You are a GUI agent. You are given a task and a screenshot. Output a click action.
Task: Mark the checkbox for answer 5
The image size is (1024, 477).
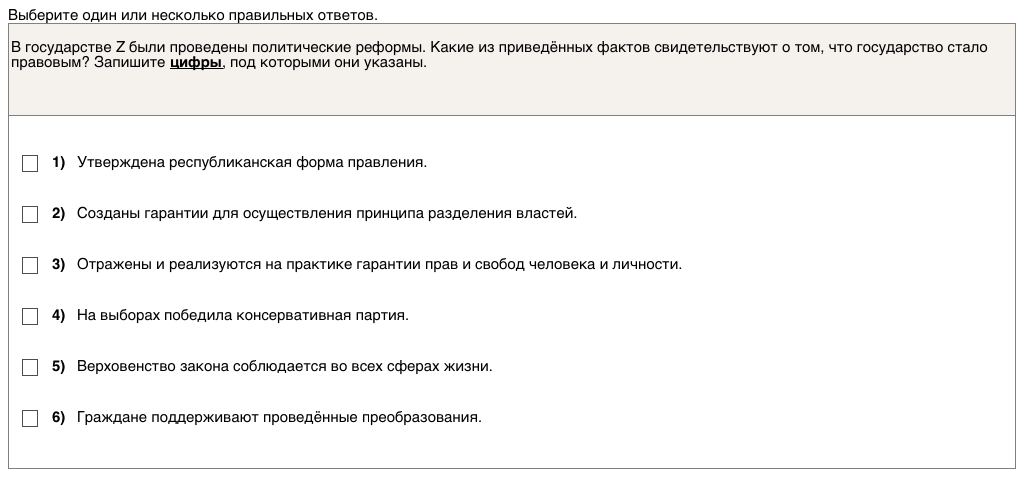pos(30,367)
